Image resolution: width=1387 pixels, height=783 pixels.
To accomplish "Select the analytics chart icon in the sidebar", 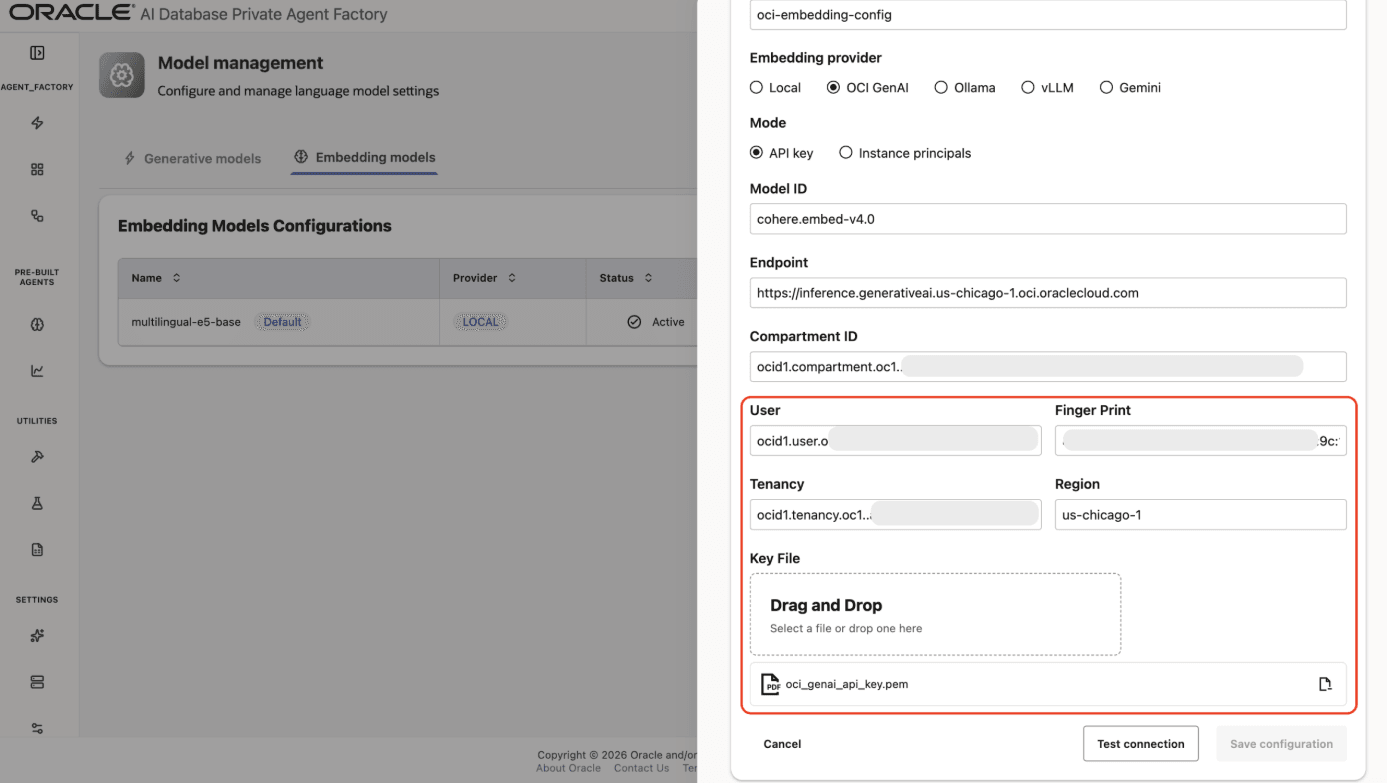I will point(37,369).
